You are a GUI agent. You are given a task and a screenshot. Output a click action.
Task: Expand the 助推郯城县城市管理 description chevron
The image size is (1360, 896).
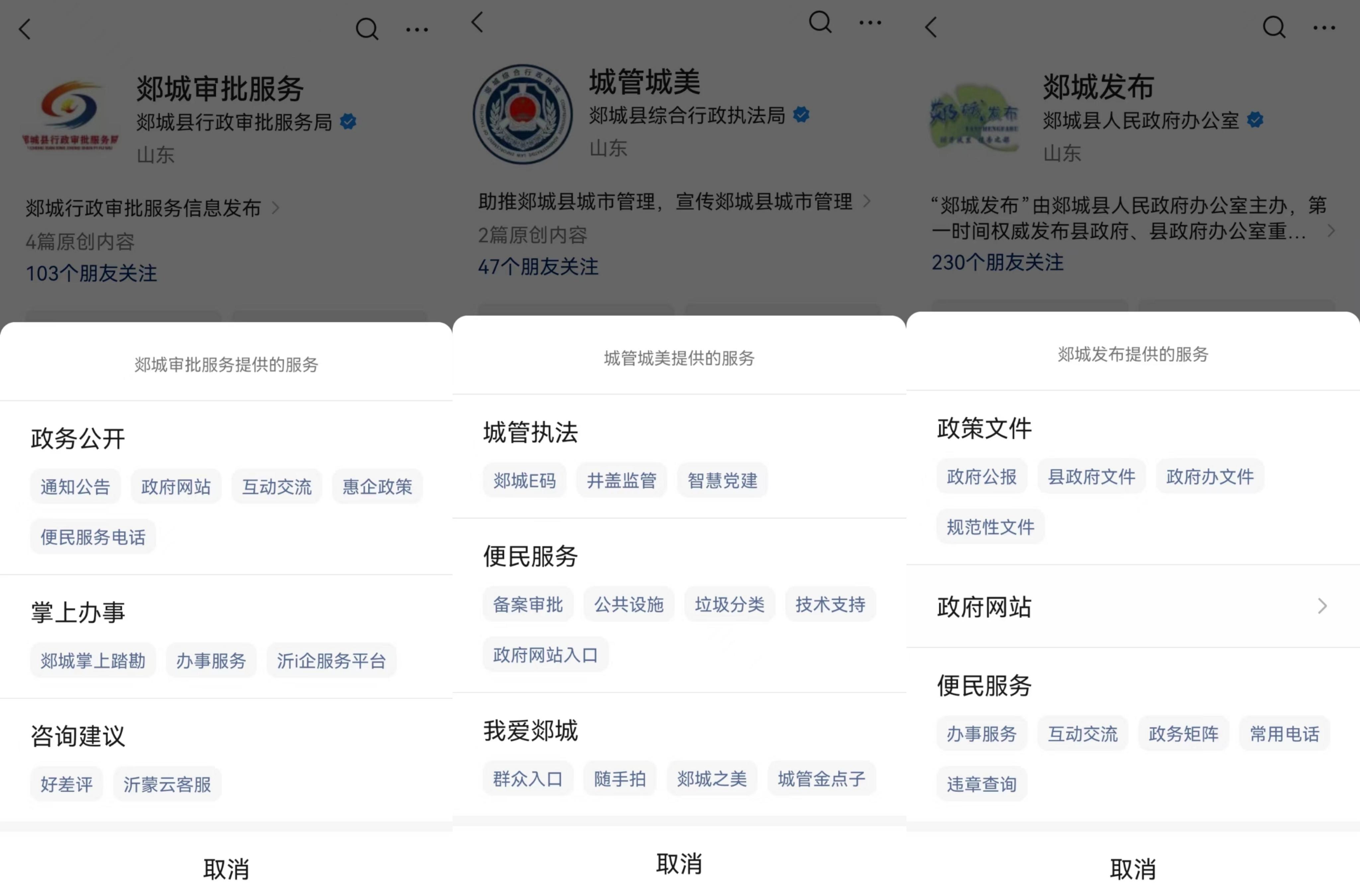click(x=867, y=201)
